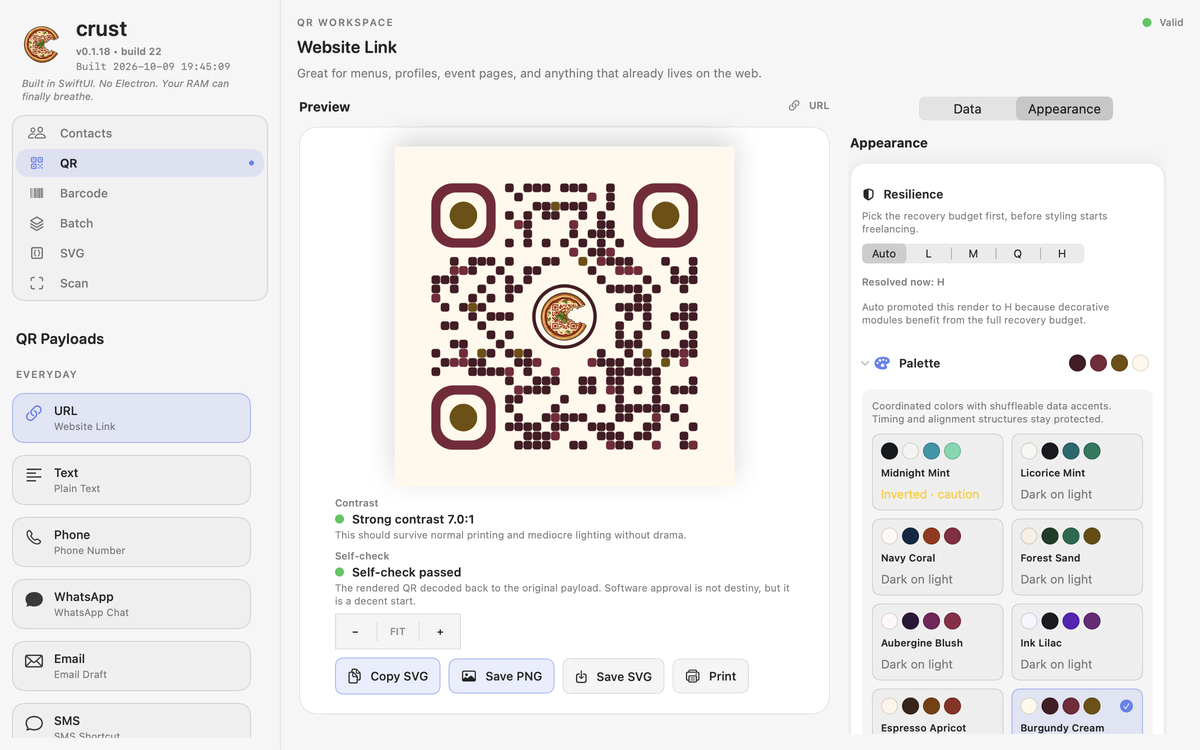The height and width of the screenshot is (750, 1200).
Task: Save the QR as SVG
Action: 613,676
